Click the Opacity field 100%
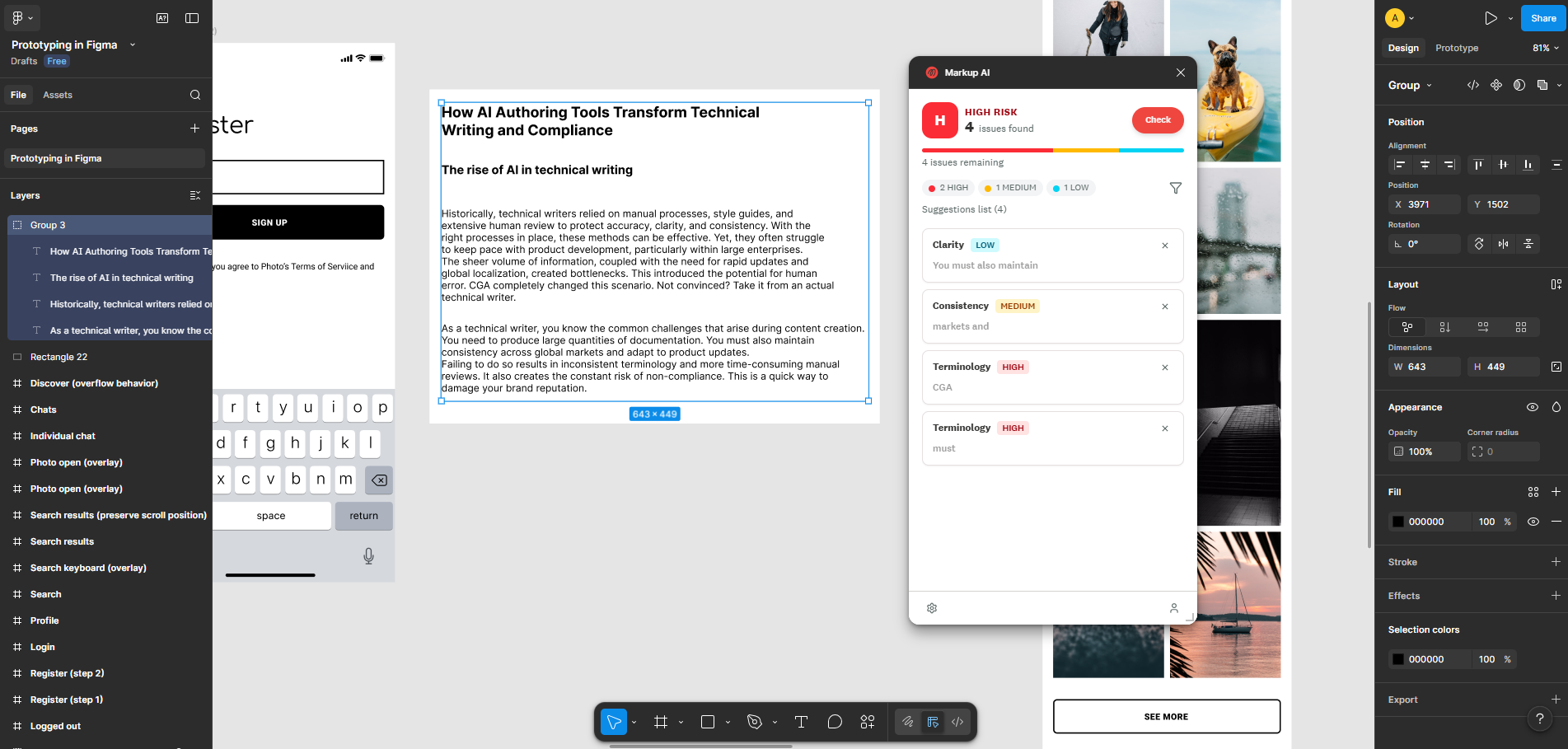 point(1425,452)
